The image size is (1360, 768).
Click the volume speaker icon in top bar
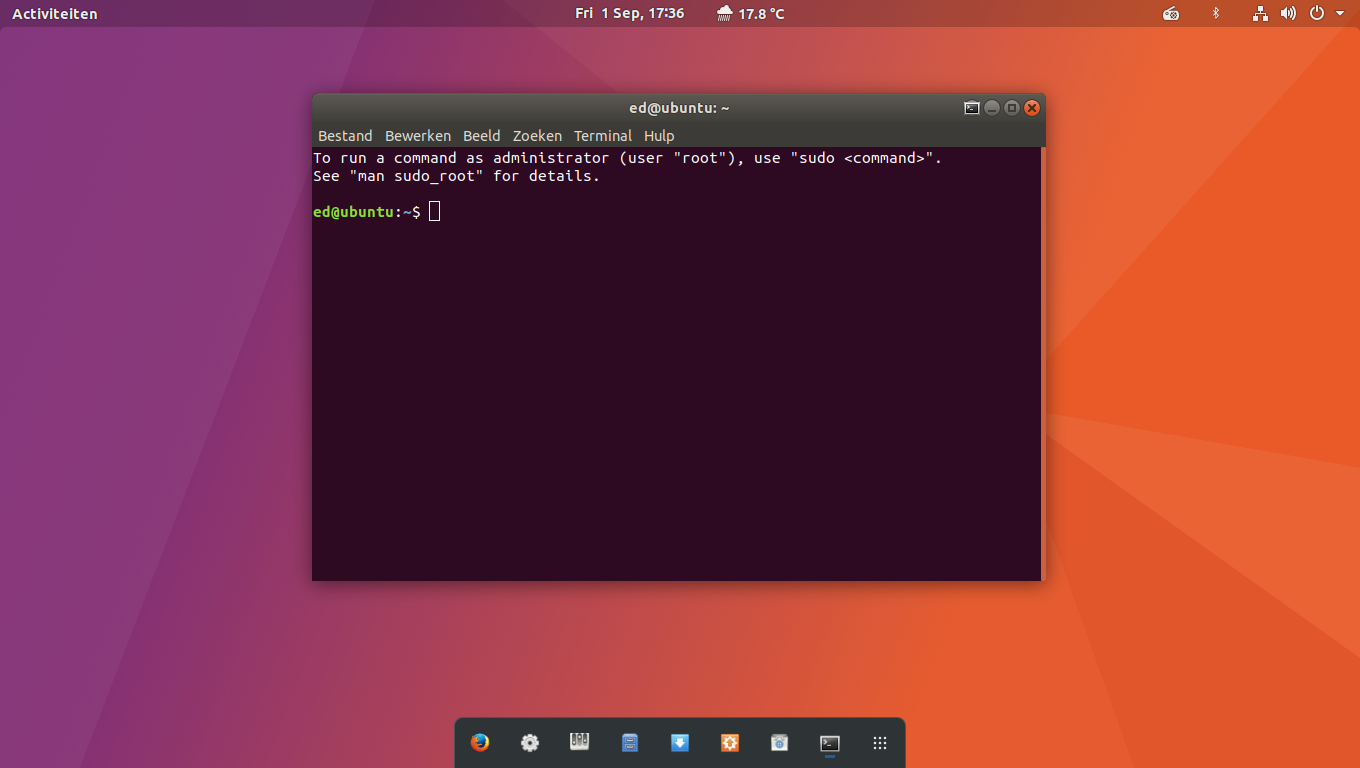(x=1288, y=13)
